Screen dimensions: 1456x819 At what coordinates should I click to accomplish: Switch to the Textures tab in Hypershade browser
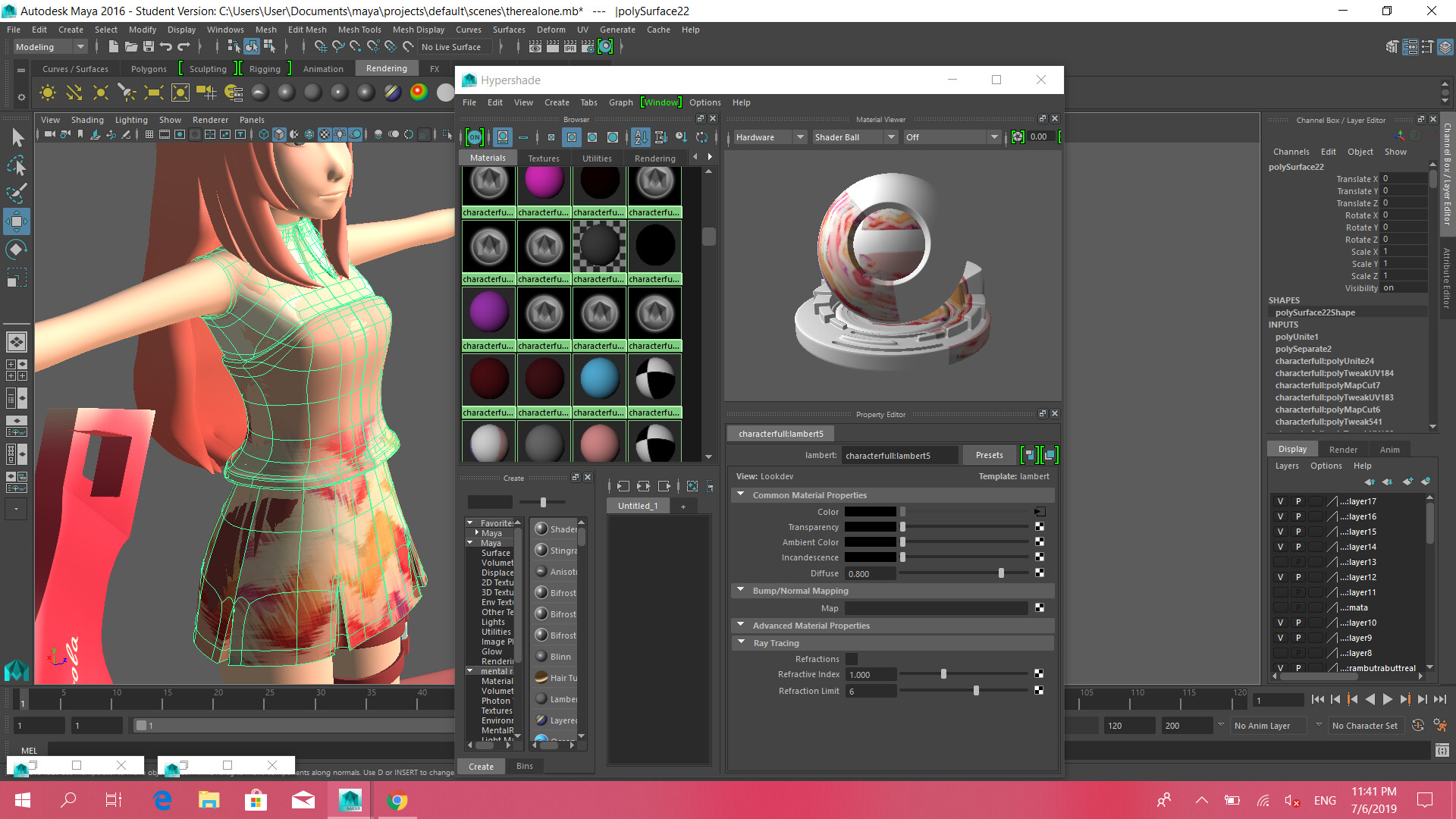coord(544,157)
